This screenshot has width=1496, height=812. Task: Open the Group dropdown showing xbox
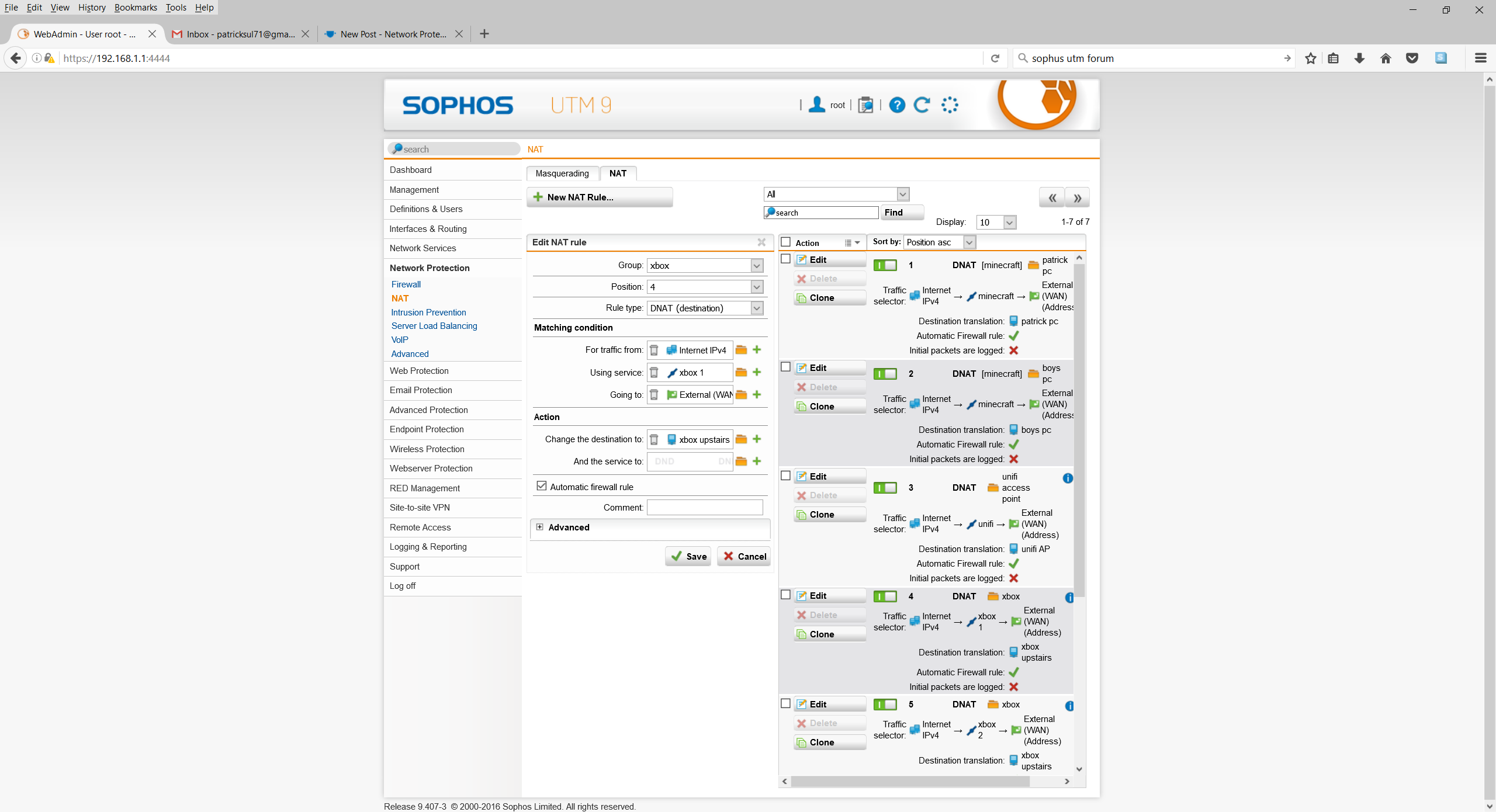(x=705, y=265)
